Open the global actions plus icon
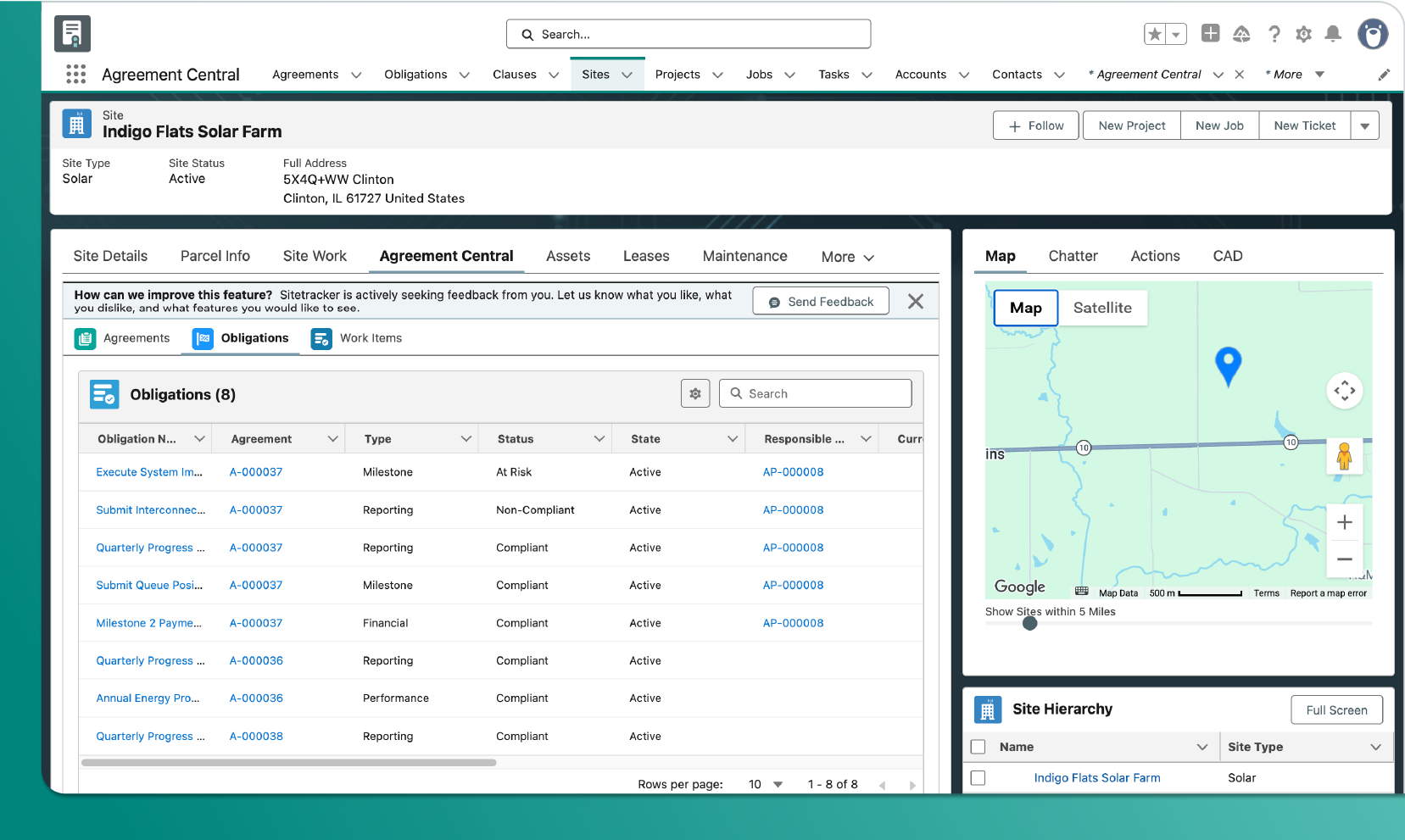 coord(1211,33)
